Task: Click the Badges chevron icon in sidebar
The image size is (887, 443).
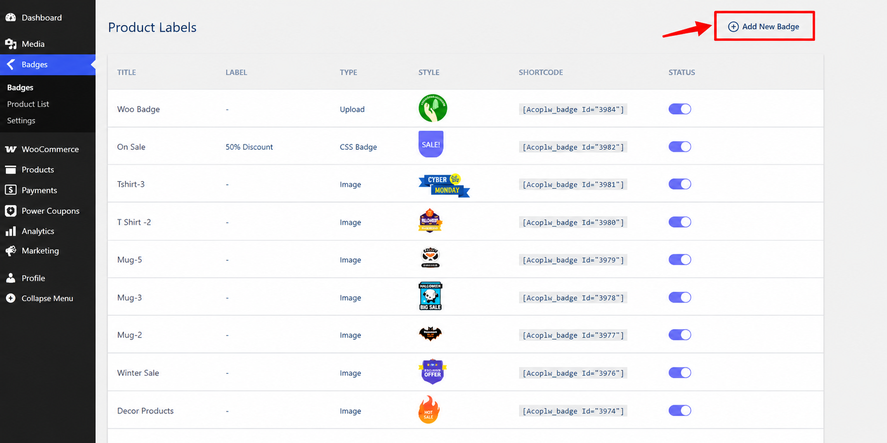Action: 10,64
